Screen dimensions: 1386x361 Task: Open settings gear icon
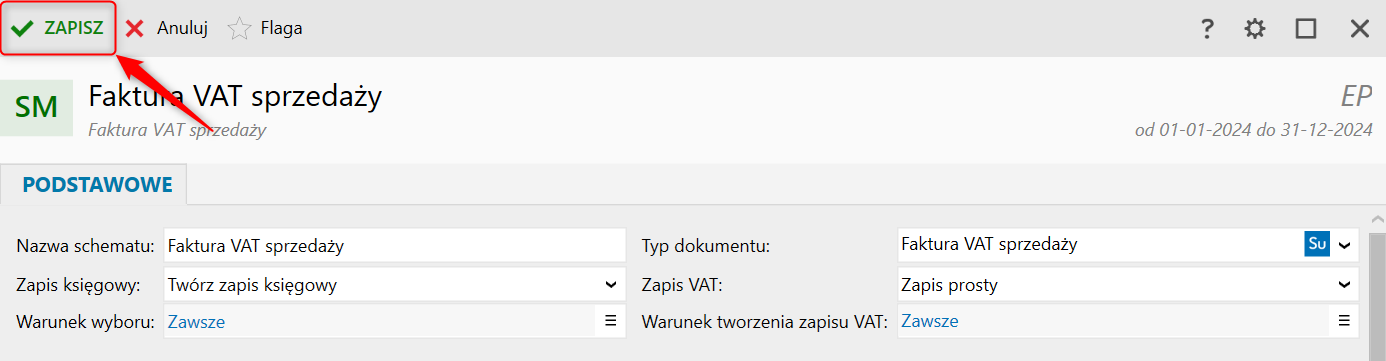(1255, 29)
